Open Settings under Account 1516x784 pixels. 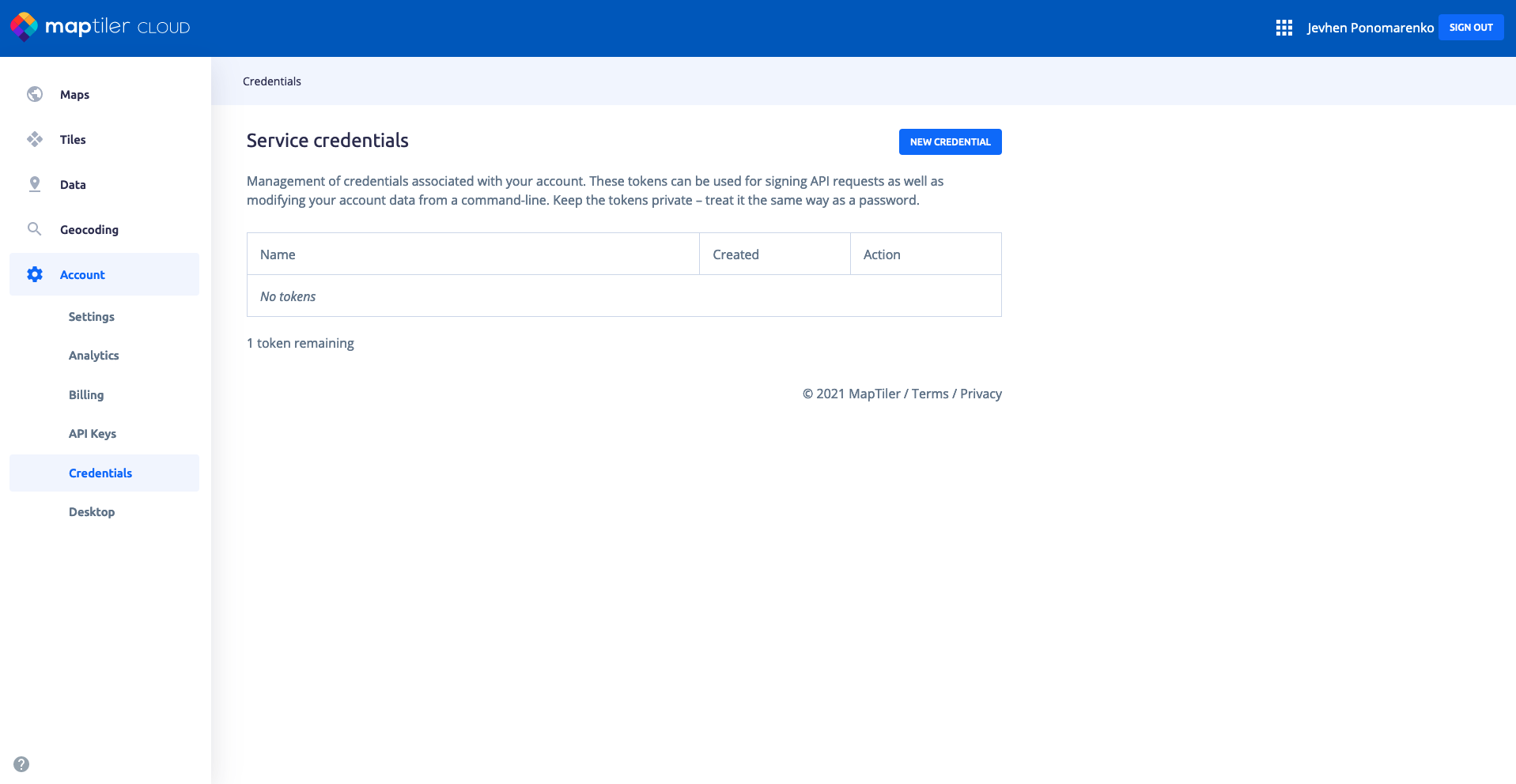pyautogui.click(x=92, y=317)
